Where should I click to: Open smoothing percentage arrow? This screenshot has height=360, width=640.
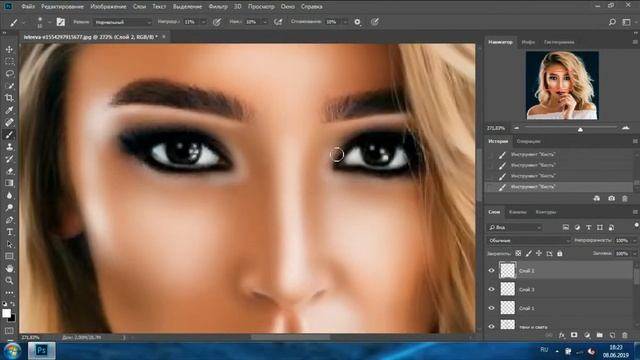coord(345,22)
